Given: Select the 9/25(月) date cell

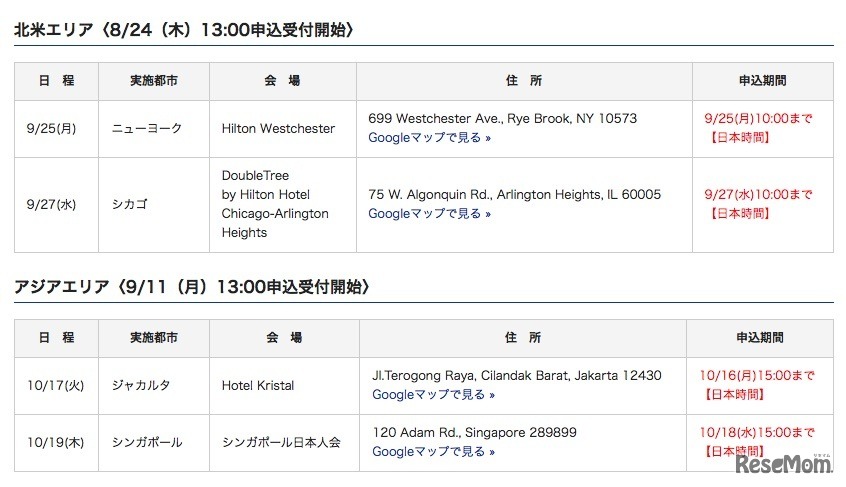Looking at the screenshot, I should [x=52, y=129].
